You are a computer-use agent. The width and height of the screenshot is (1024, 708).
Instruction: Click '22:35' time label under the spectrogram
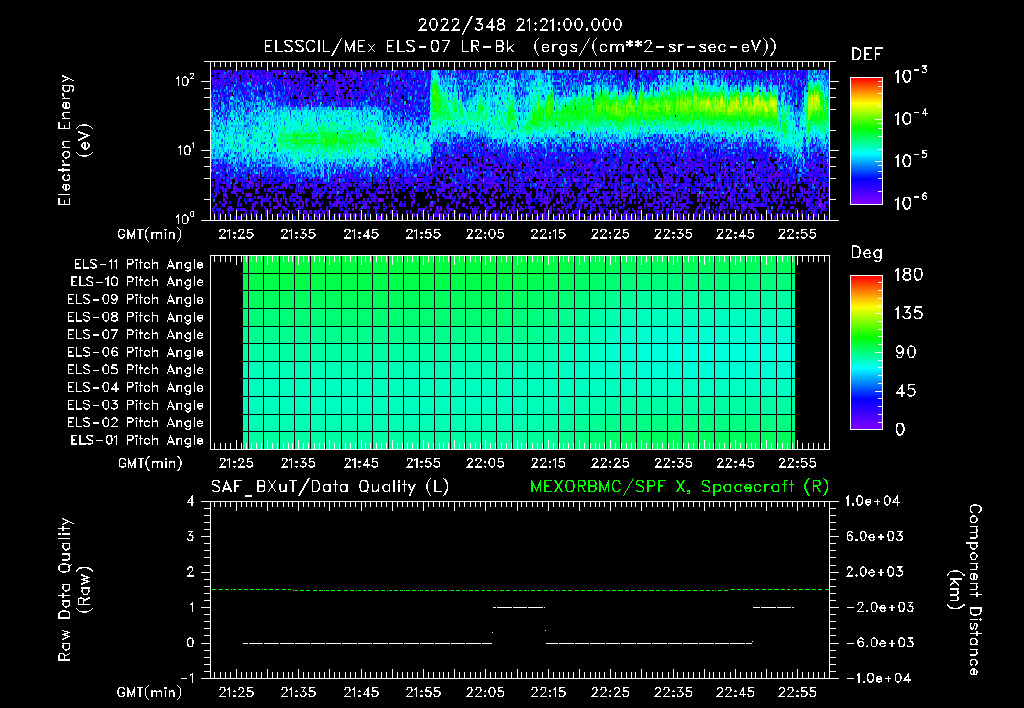(673, 234)
